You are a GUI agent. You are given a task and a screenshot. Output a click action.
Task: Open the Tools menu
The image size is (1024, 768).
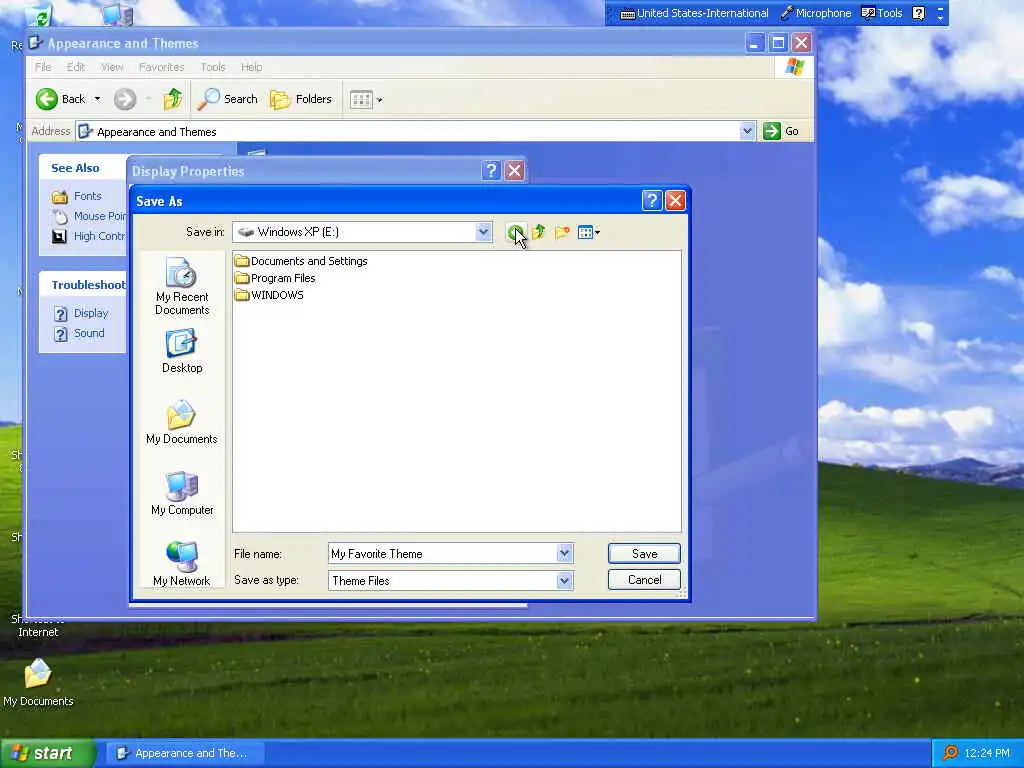tap(212, 67)
